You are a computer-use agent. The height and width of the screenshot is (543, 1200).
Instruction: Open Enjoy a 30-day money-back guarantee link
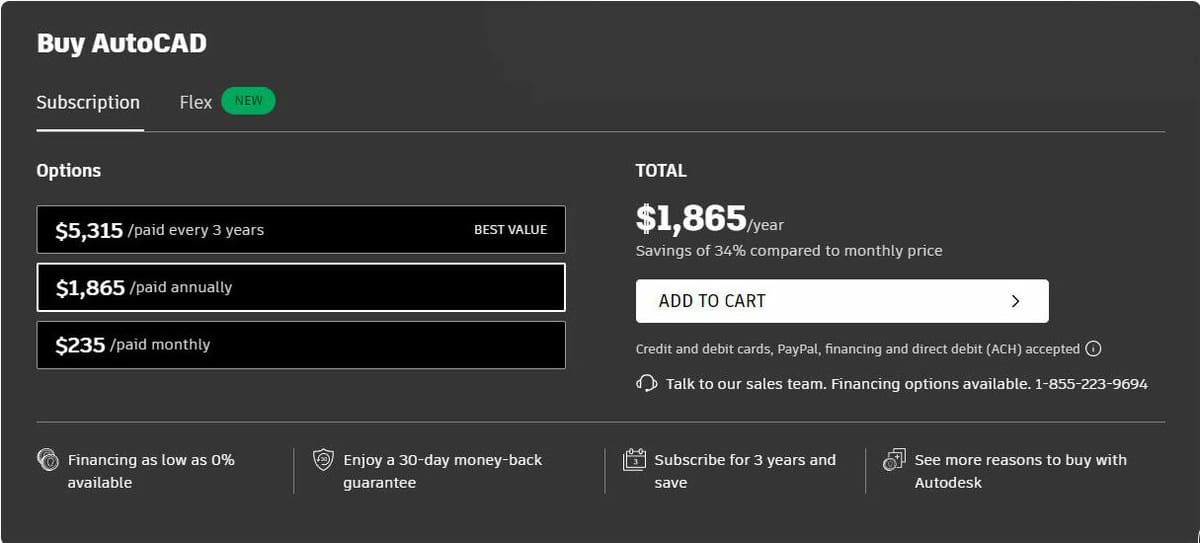(442, 471)
